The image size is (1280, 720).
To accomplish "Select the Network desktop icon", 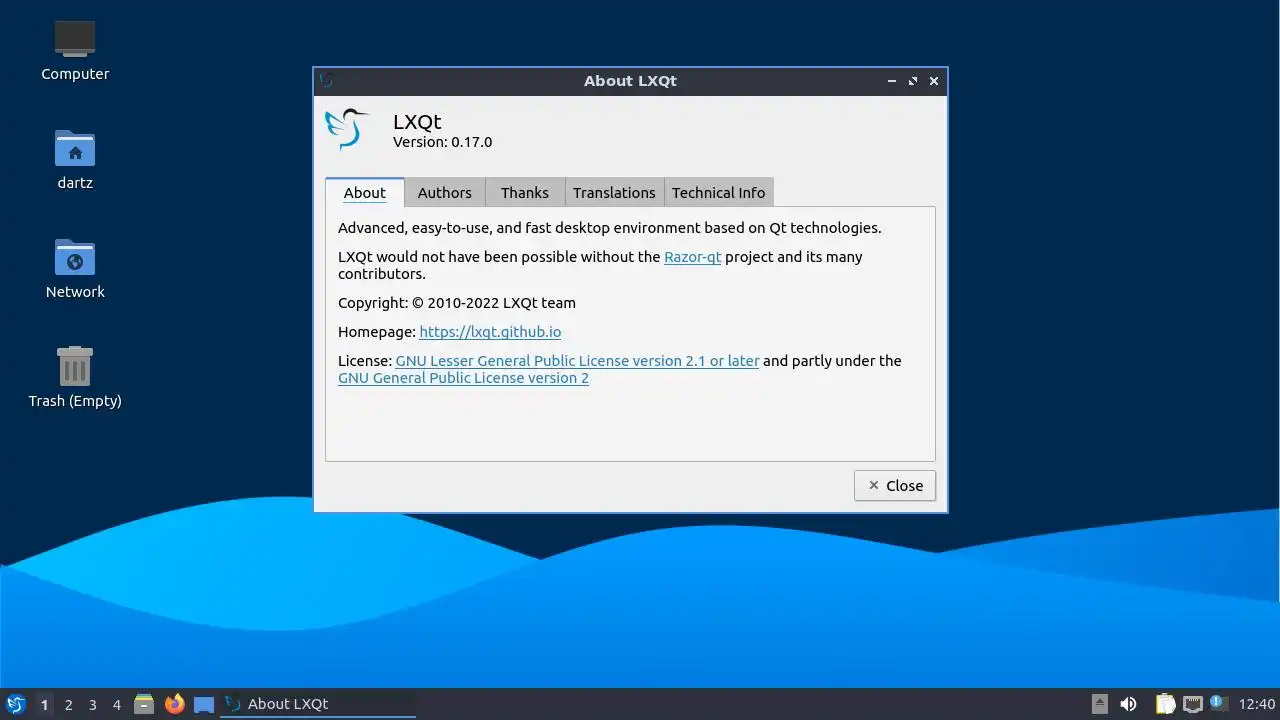I will 75,268.
